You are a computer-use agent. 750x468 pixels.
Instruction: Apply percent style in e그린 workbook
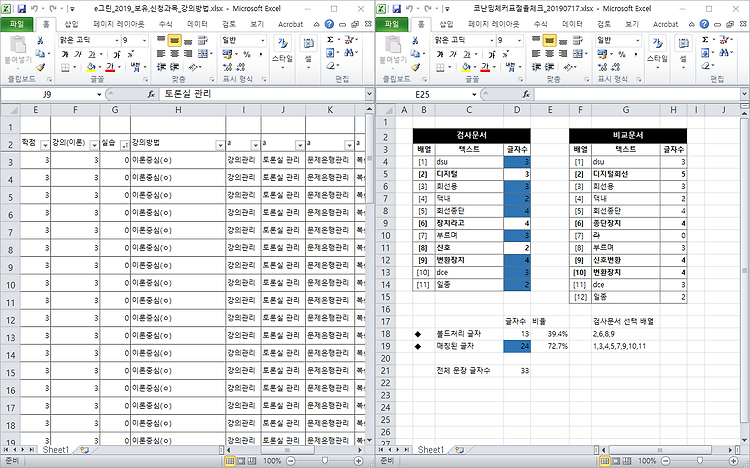(247, 55)
